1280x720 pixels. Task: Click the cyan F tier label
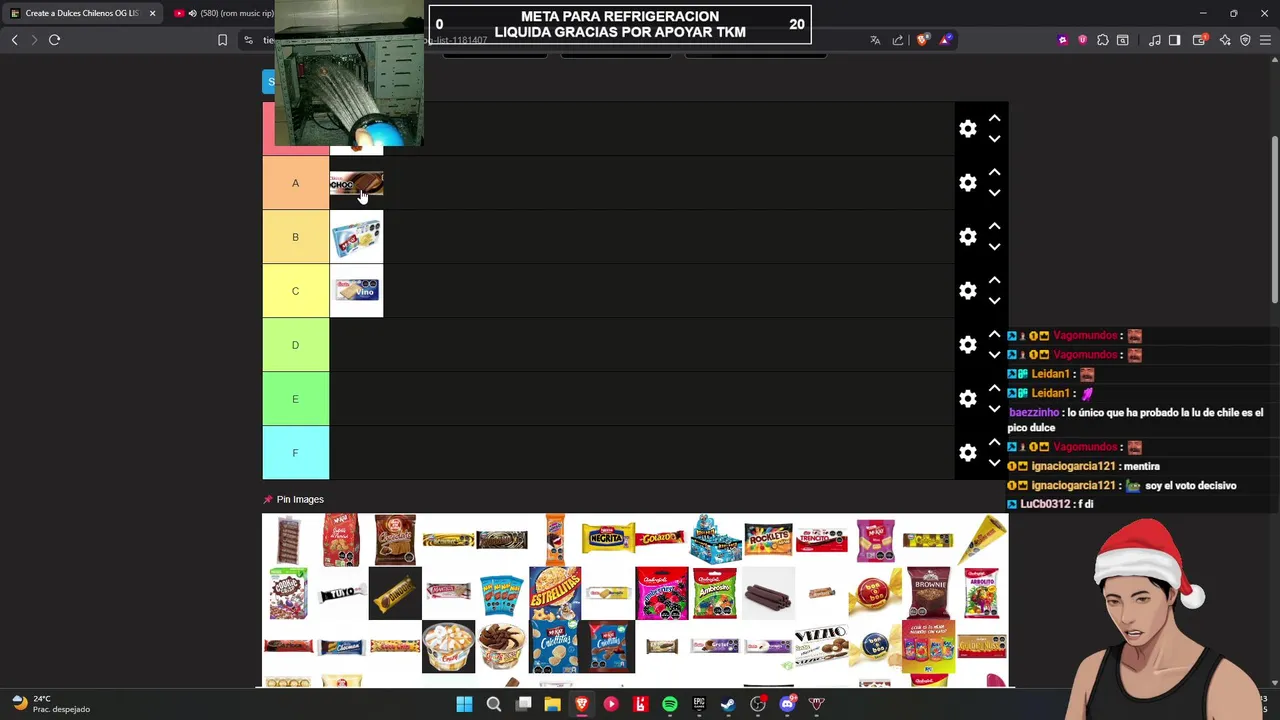(295, 453)
